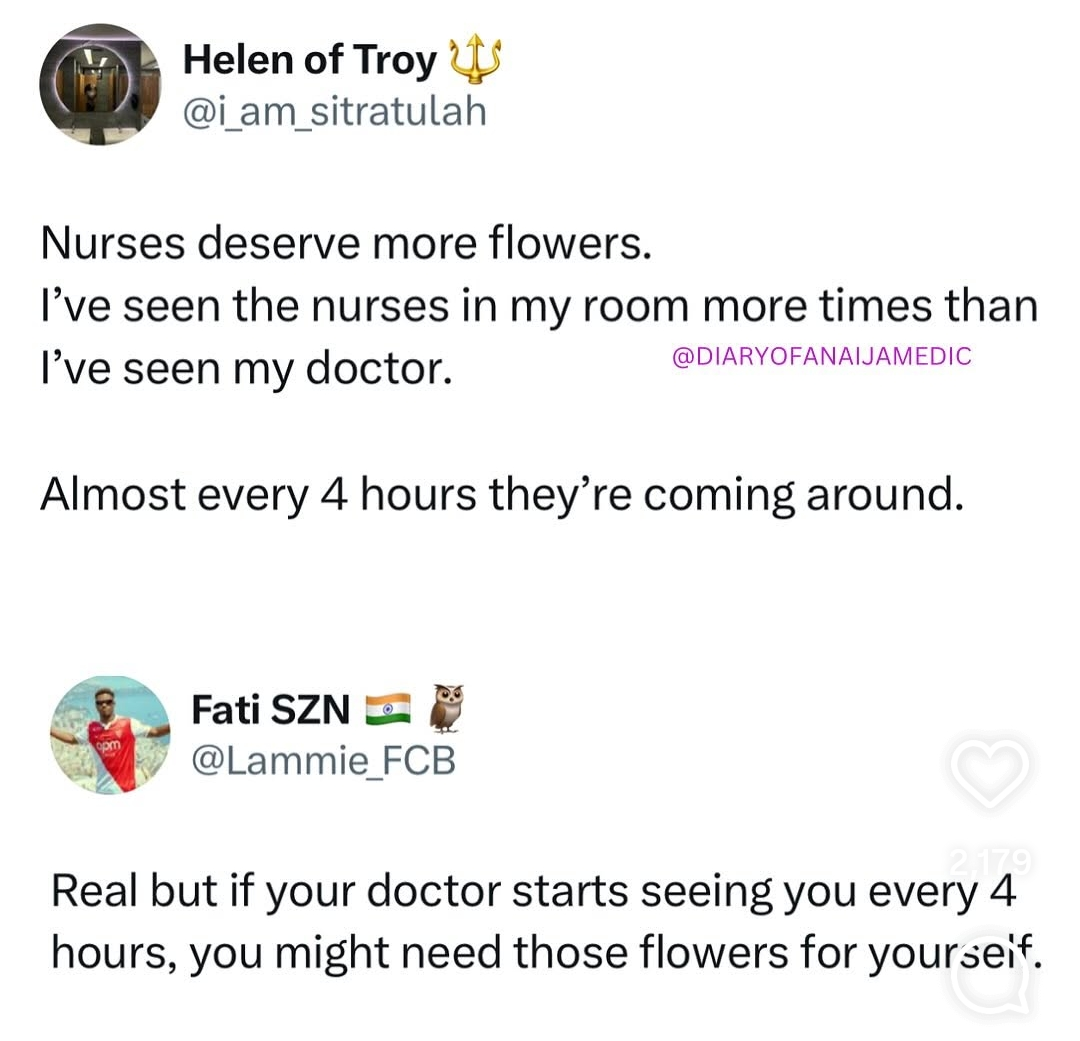The height and width of the screenshot is (1041, 1080).
Task: Click the Helen of Troy display name
Action: click(310, 61)
